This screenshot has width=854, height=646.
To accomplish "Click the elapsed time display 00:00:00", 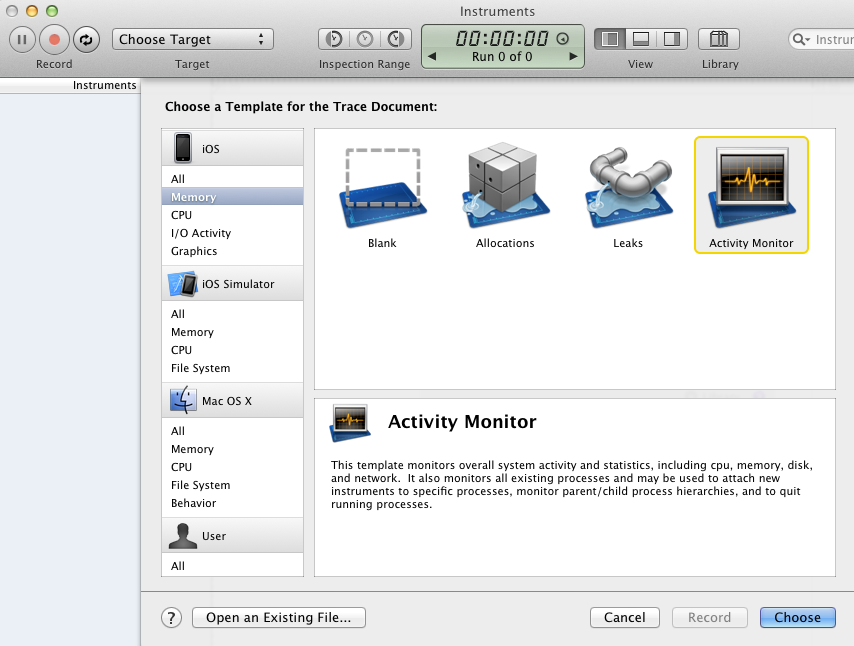I will tap(502, 38).
